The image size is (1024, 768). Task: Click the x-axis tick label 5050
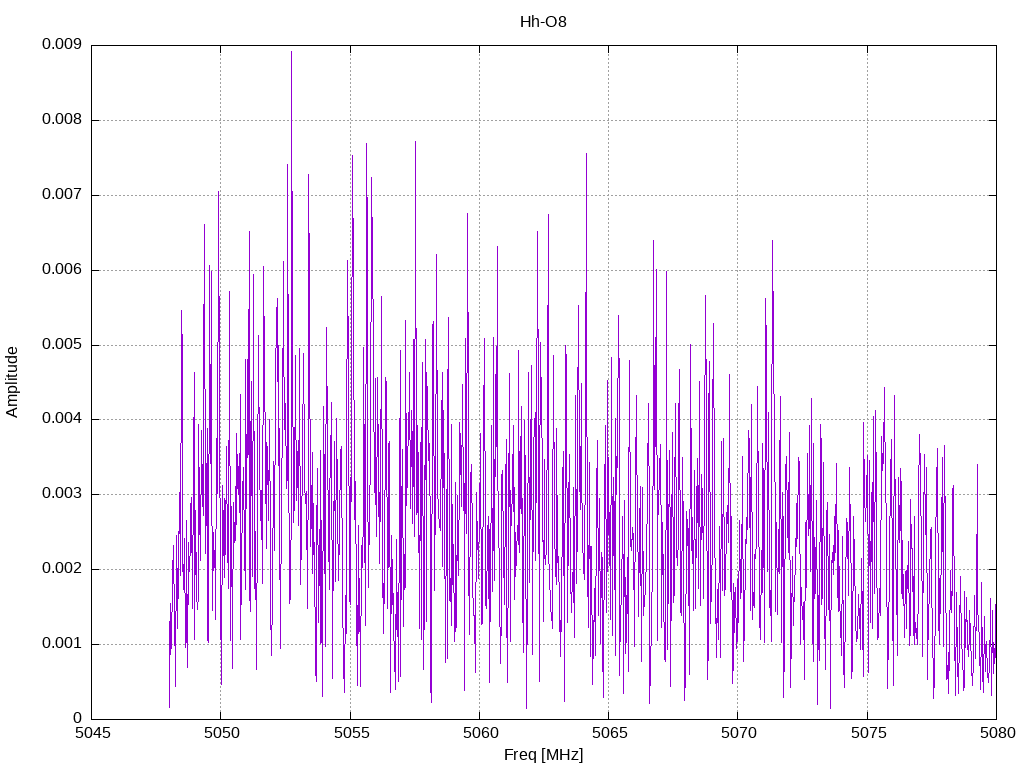(x=222, y=733)
